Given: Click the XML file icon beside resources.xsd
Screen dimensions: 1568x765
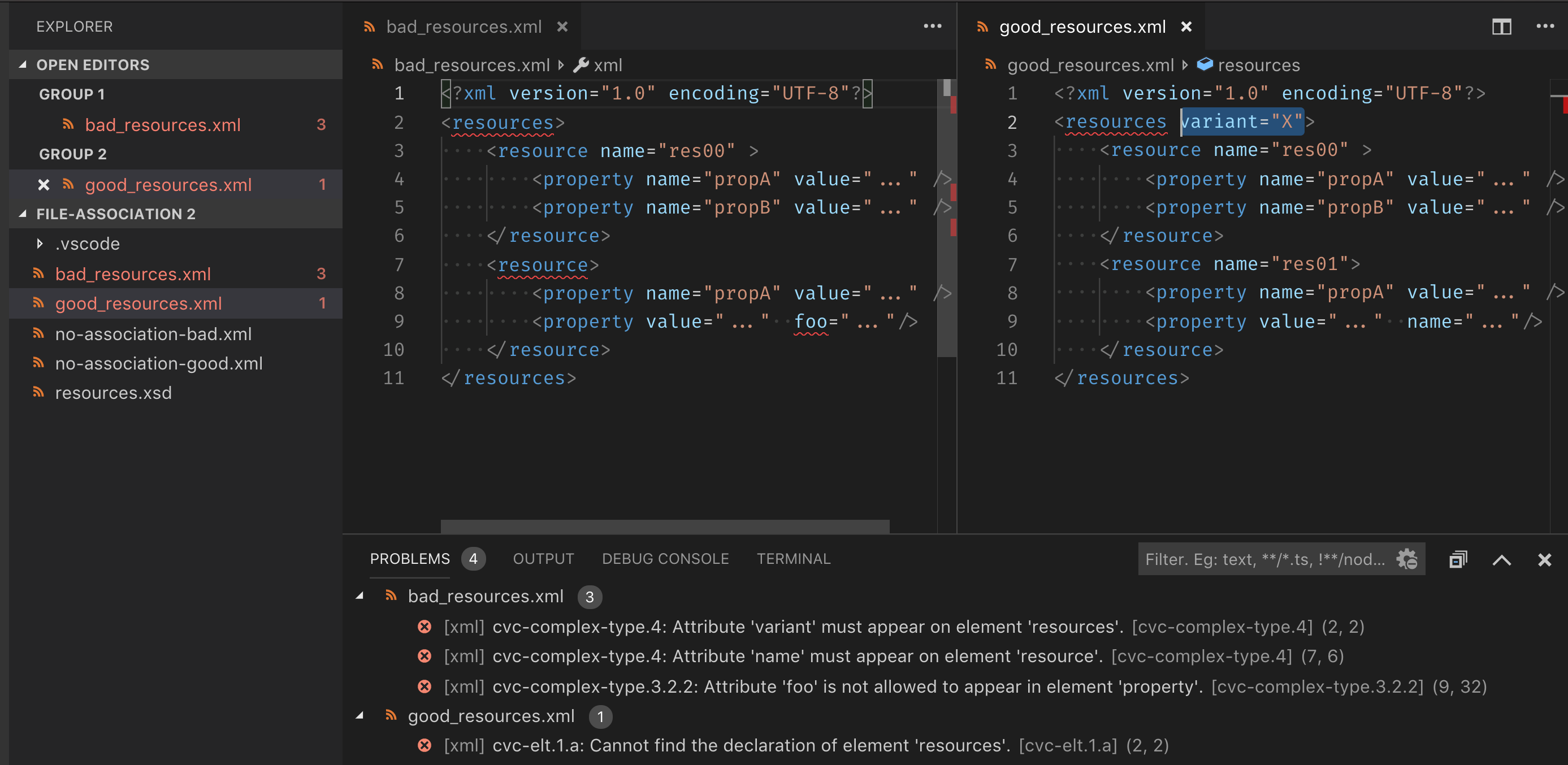Looking at the screenshot, I should (38, 393).
